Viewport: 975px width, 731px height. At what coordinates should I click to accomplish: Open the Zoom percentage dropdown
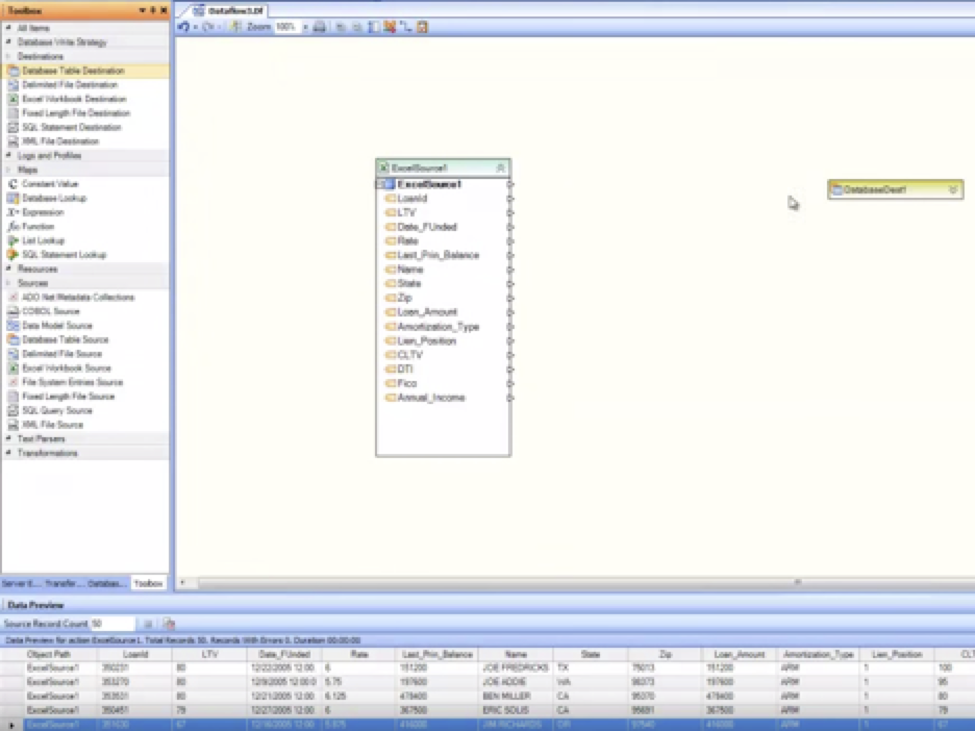[x=305, y=27]
